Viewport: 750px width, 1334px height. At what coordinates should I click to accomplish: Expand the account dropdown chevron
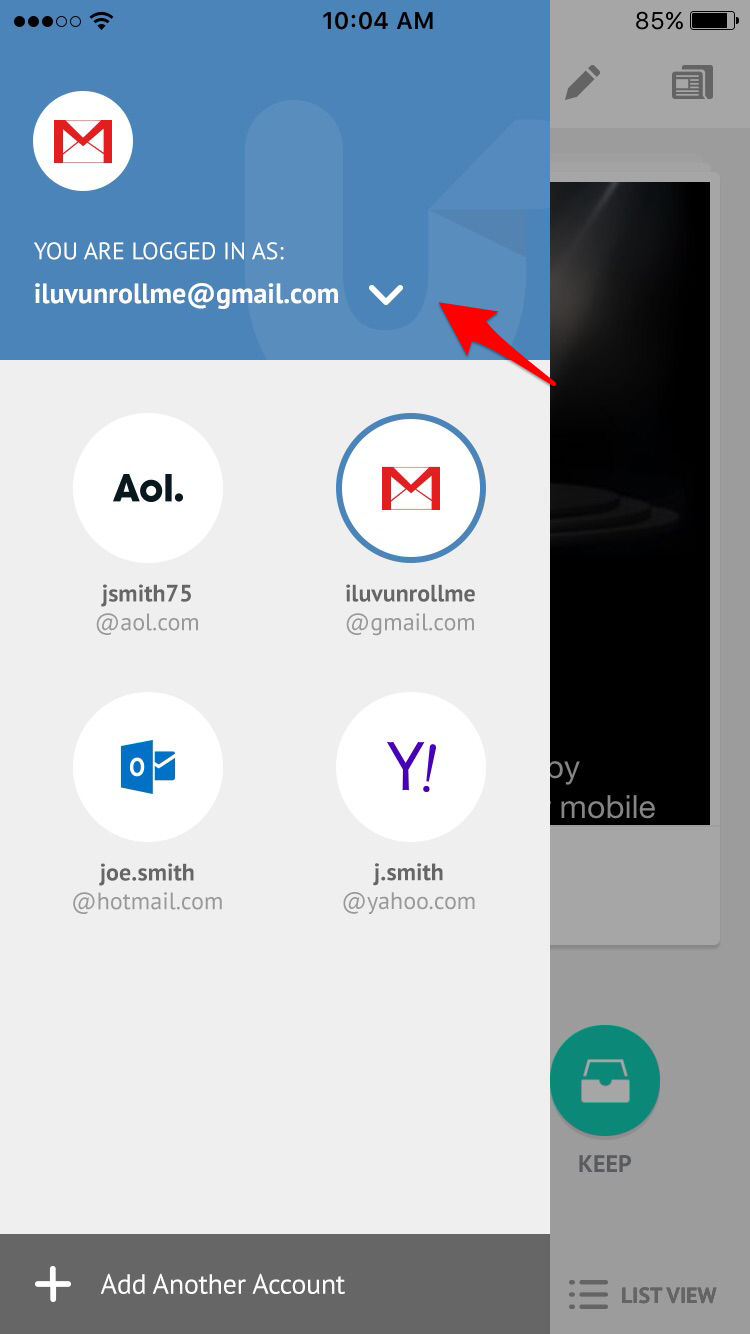point(385,295)
